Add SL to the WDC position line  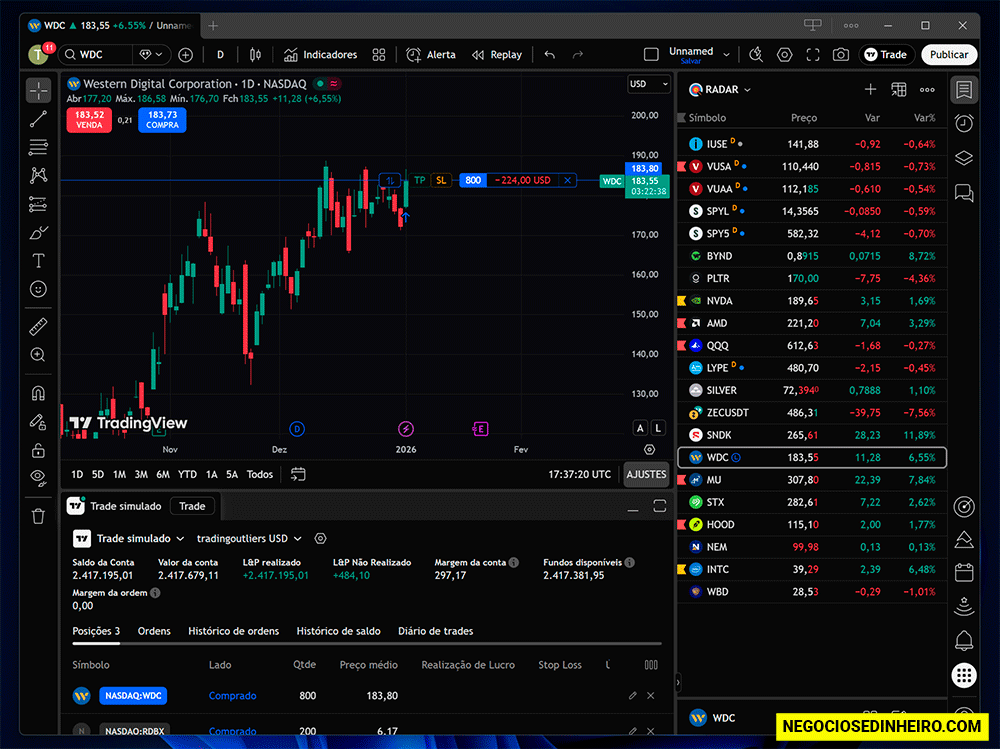click(441, 181)
